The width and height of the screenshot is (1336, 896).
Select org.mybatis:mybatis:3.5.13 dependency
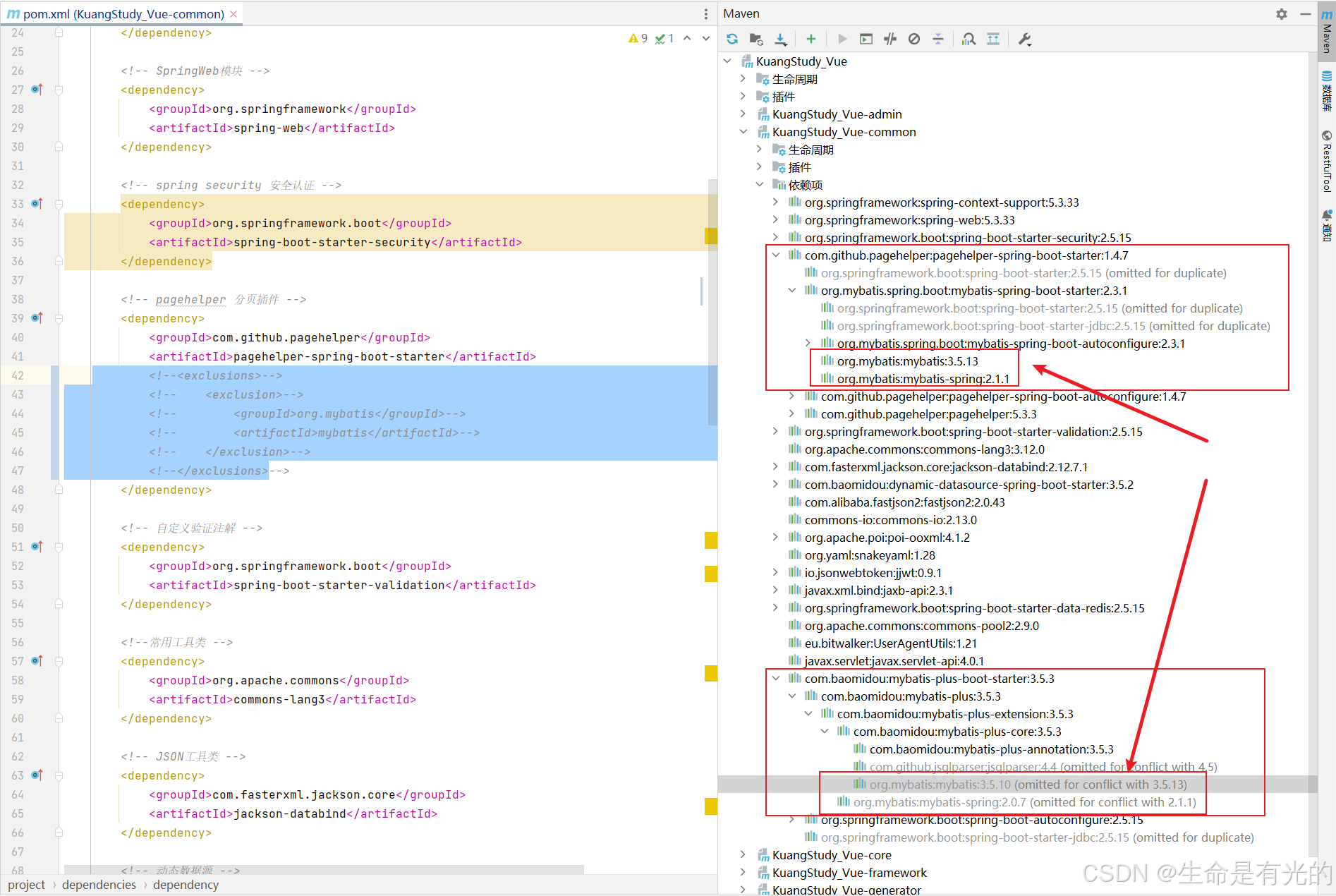[907, 361]
